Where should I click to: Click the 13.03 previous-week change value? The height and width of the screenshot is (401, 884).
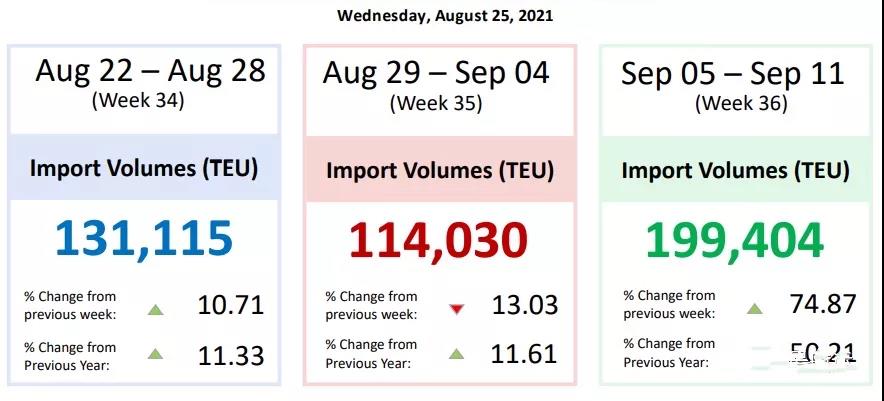click(x=525, y=305)
